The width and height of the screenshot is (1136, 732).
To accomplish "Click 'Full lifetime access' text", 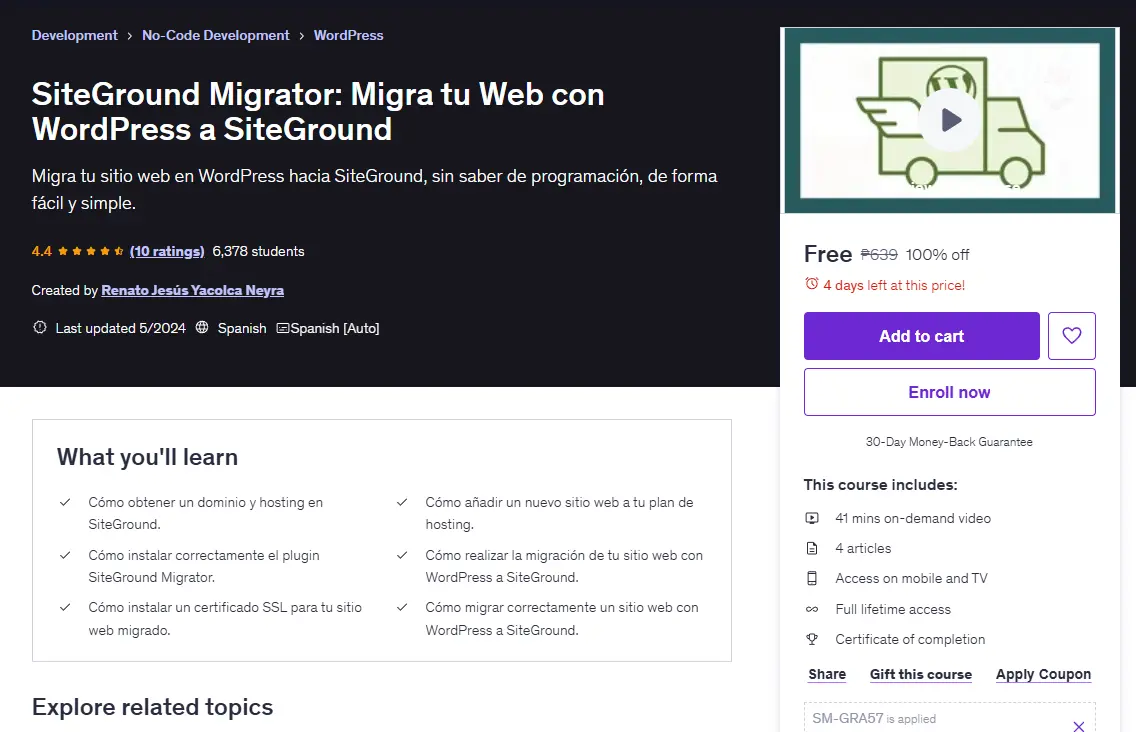I will (x=893, y=610).
